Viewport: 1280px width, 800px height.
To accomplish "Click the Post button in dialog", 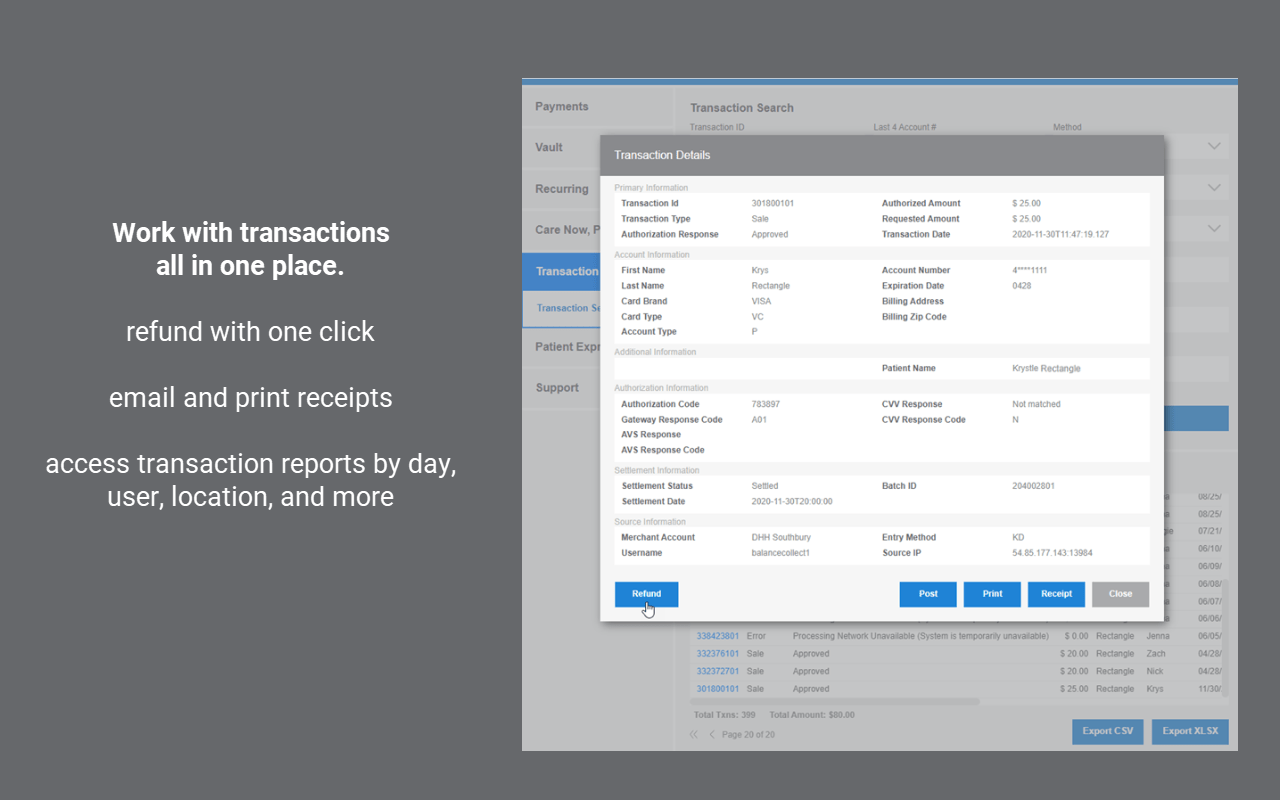I will pos(928,594).
